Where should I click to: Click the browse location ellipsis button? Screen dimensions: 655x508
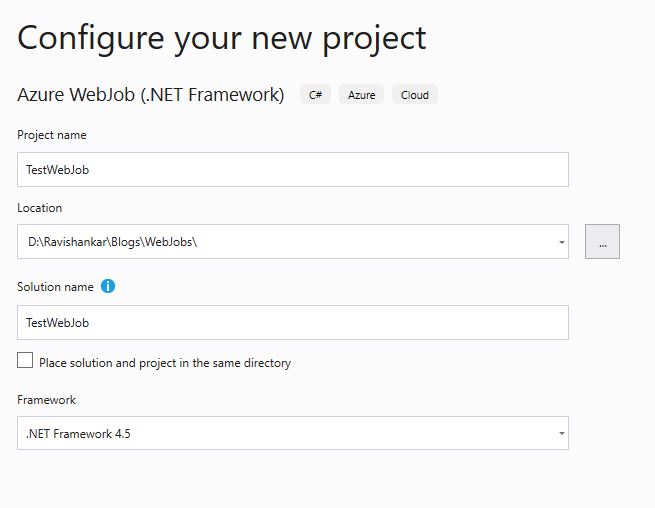click(602, 241)
